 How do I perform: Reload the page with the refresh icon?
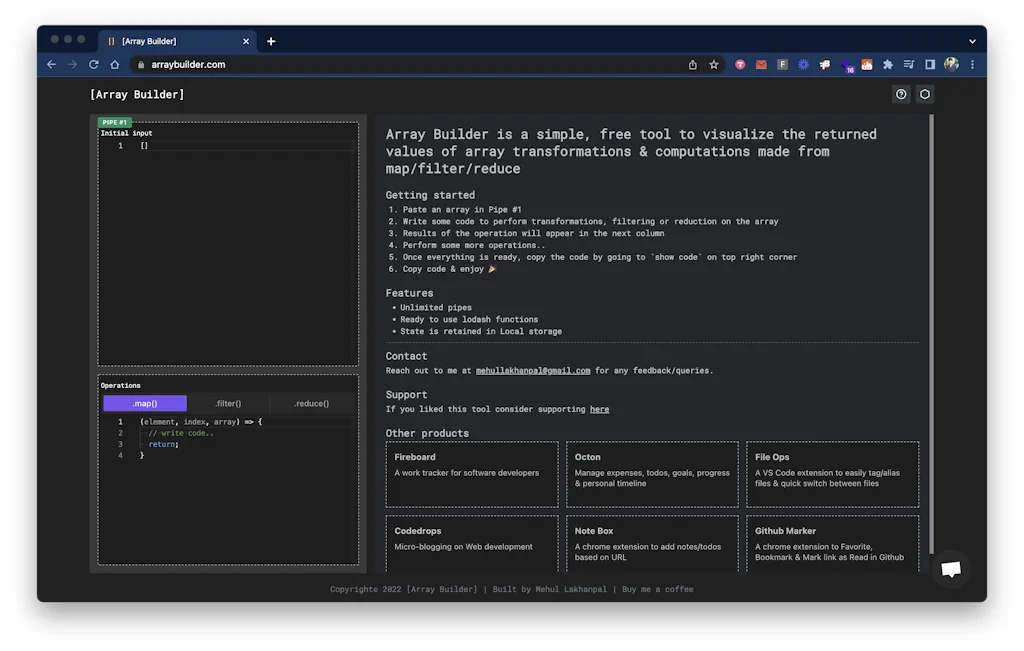click(93, 65)
